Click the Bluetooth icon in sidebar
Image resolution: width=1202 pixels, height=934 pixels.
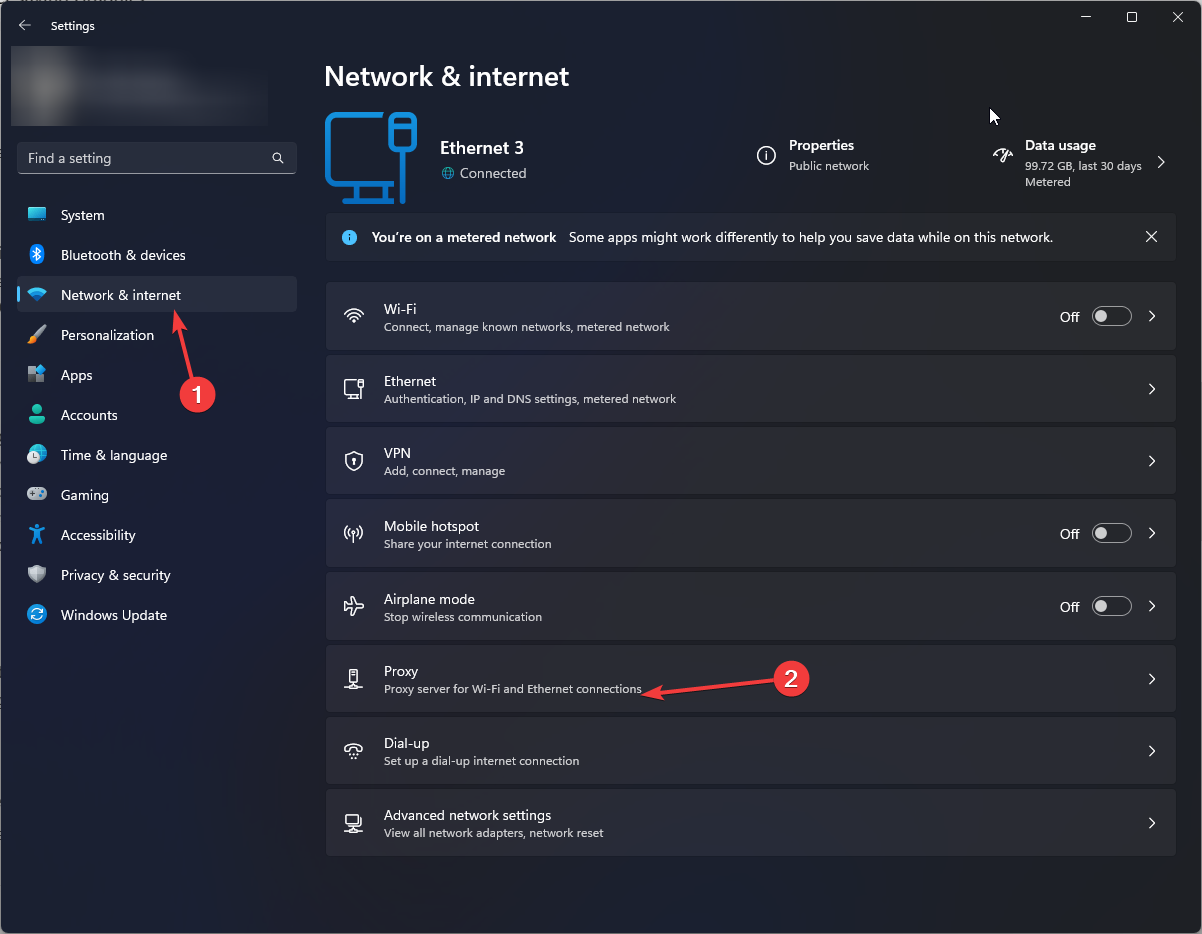click(37, 255)
